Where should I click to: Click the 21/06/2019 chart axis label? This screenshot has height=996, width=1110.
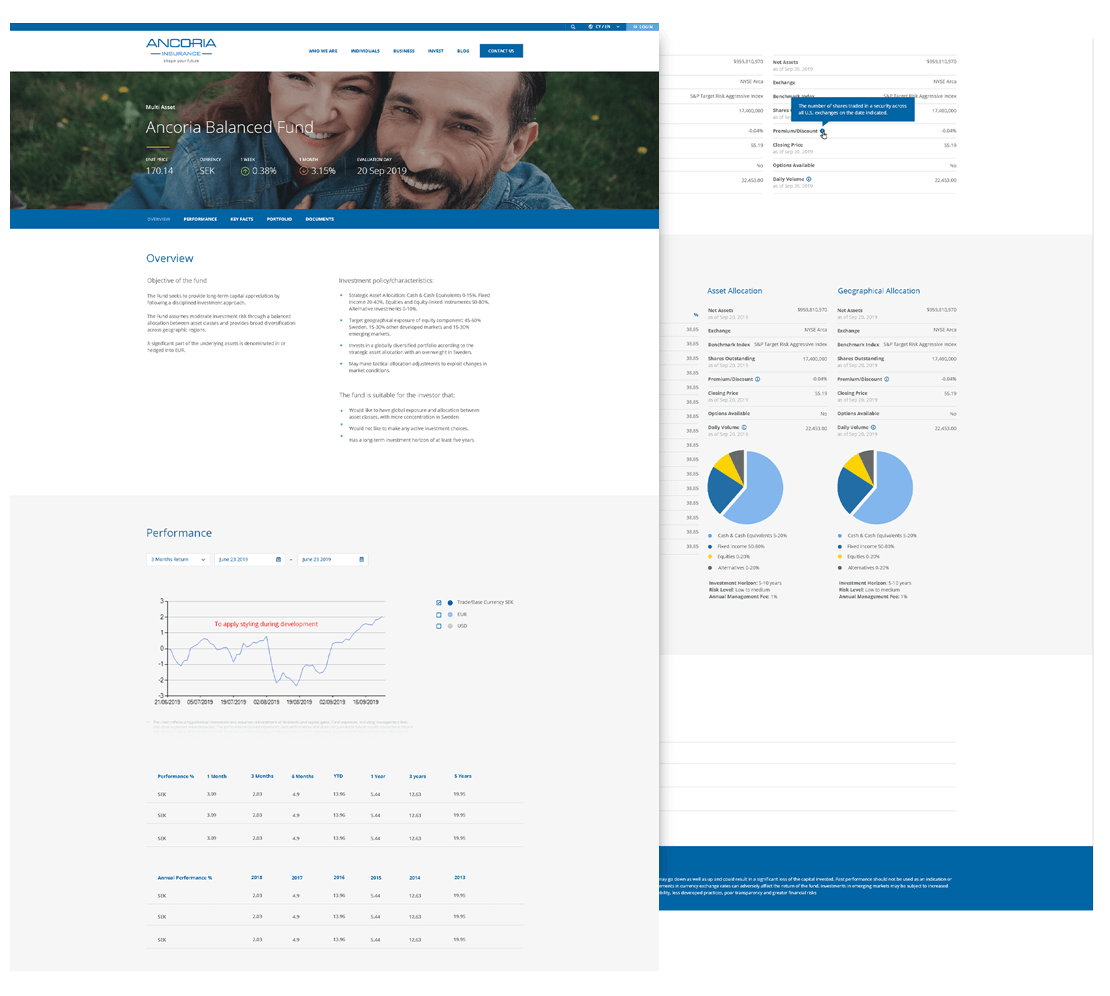[x=167, y=702]
